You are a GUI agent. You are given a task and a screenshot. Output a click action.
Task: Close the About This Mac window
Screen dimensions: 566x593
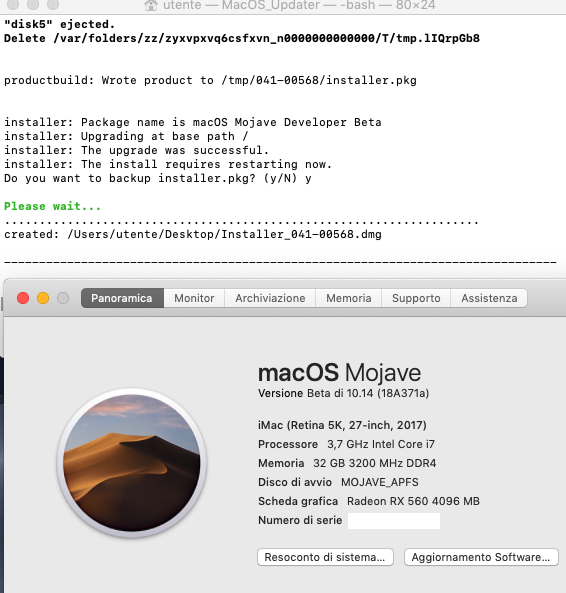(x=23, y=298)
